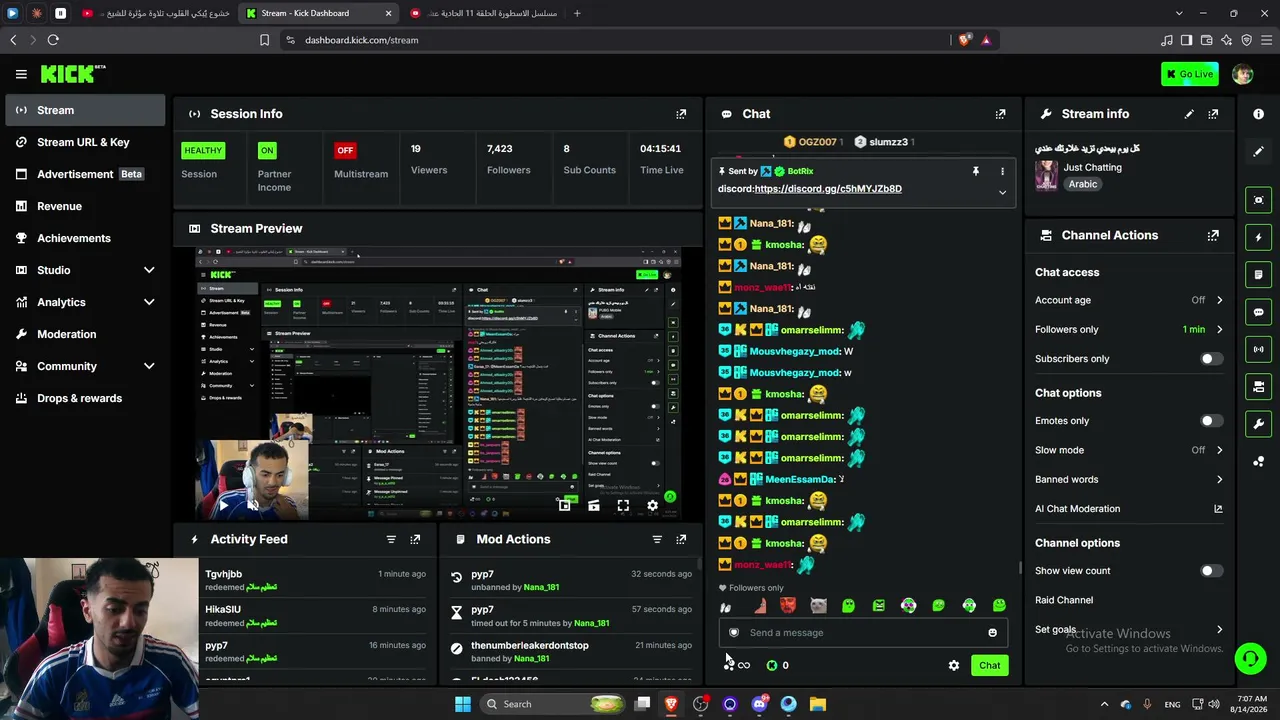
Task: Click the Send a message field
Action: tap(862, 632)
